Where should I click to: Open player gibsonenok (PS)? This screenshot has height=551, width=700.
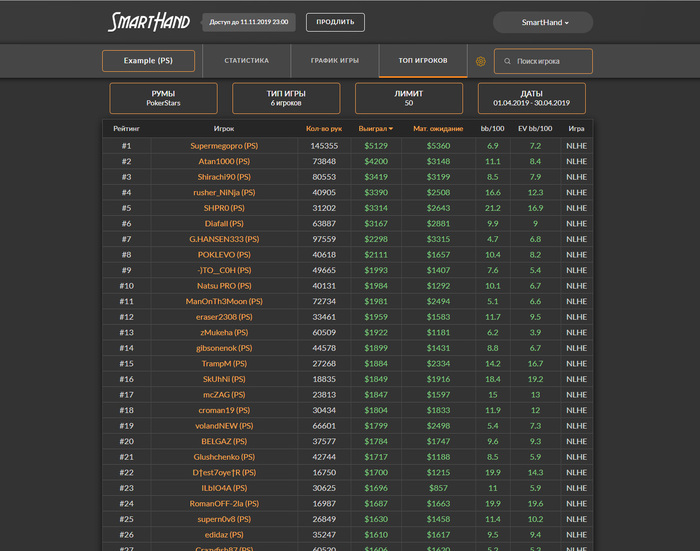[x=224, y=348]
